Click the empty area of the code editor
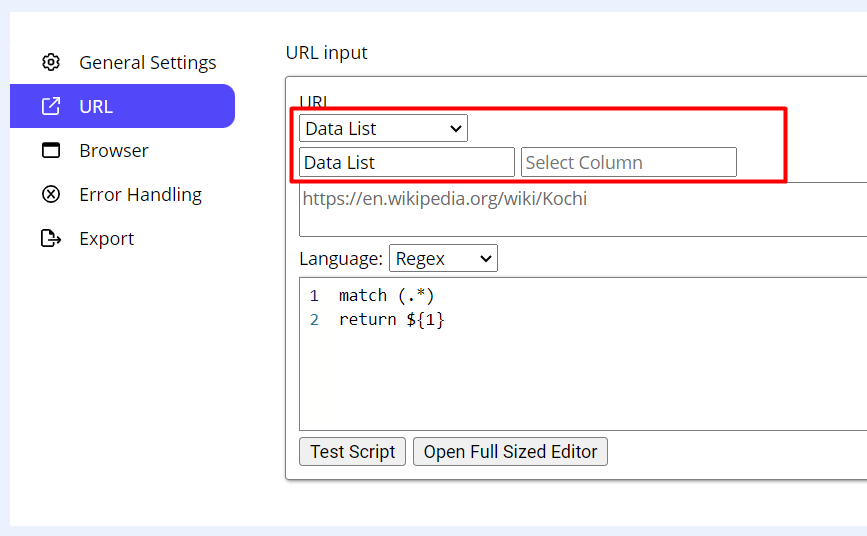 [x=583, y=382]
